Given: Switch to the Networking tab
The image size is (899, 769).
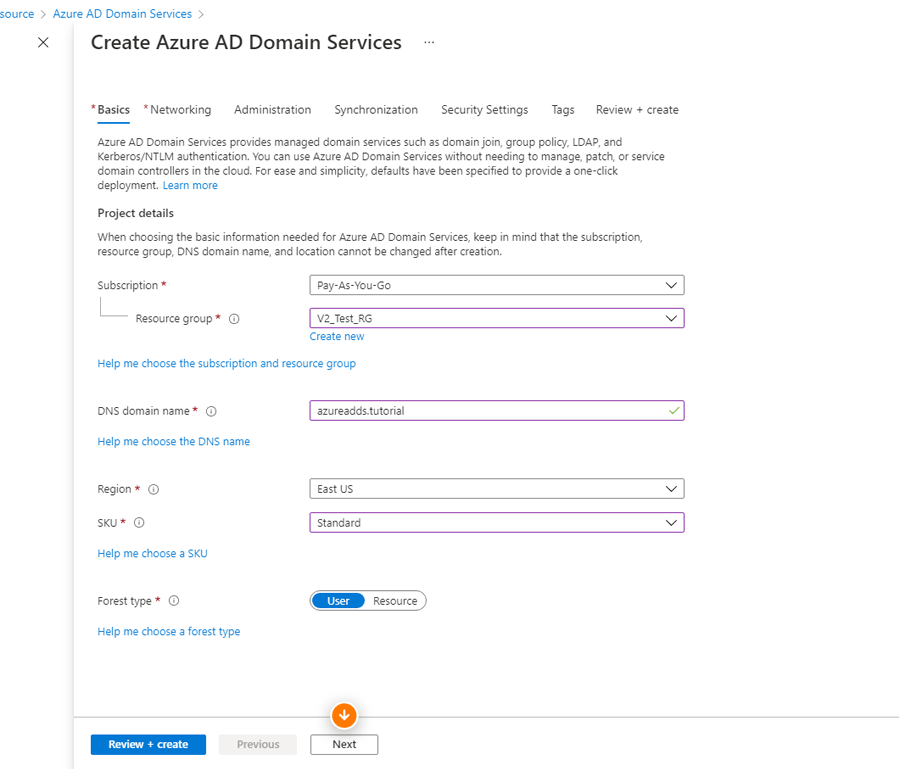Looking at the screenshot, I should pyautogui.click(x=180, y=110).
